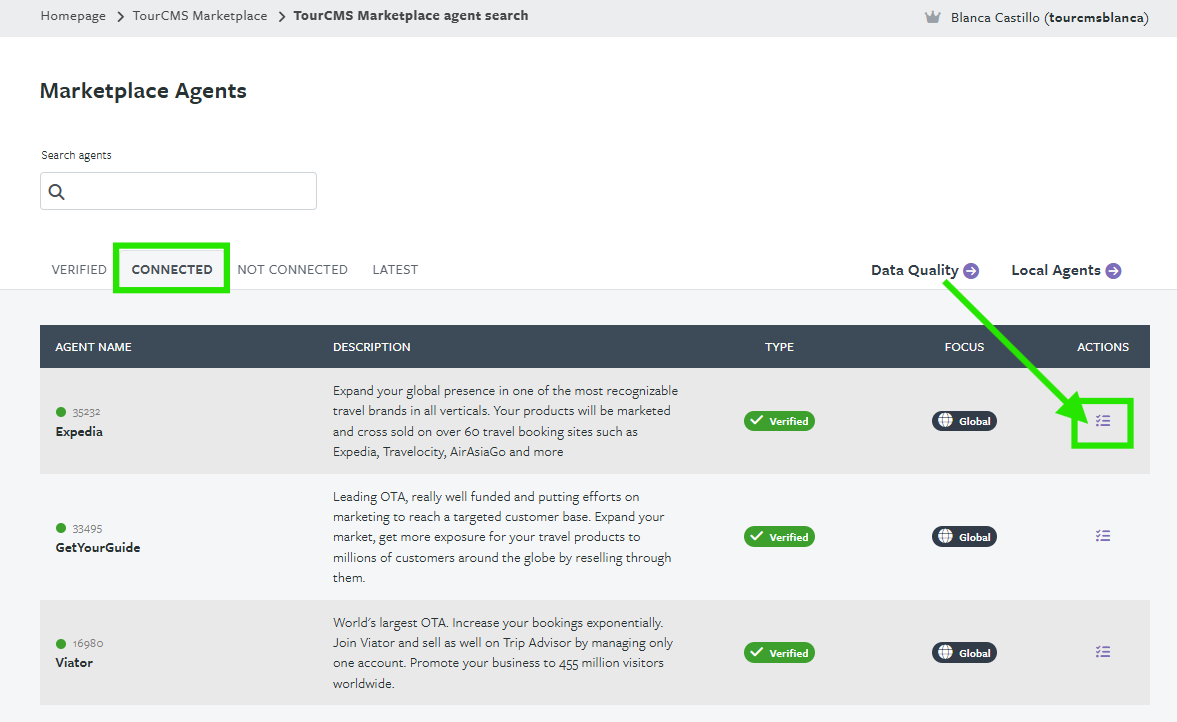The height and width of the screenshot is (722, 1177).
Task: Click the DESCRIPTION column header
Action: pos(372,347)
